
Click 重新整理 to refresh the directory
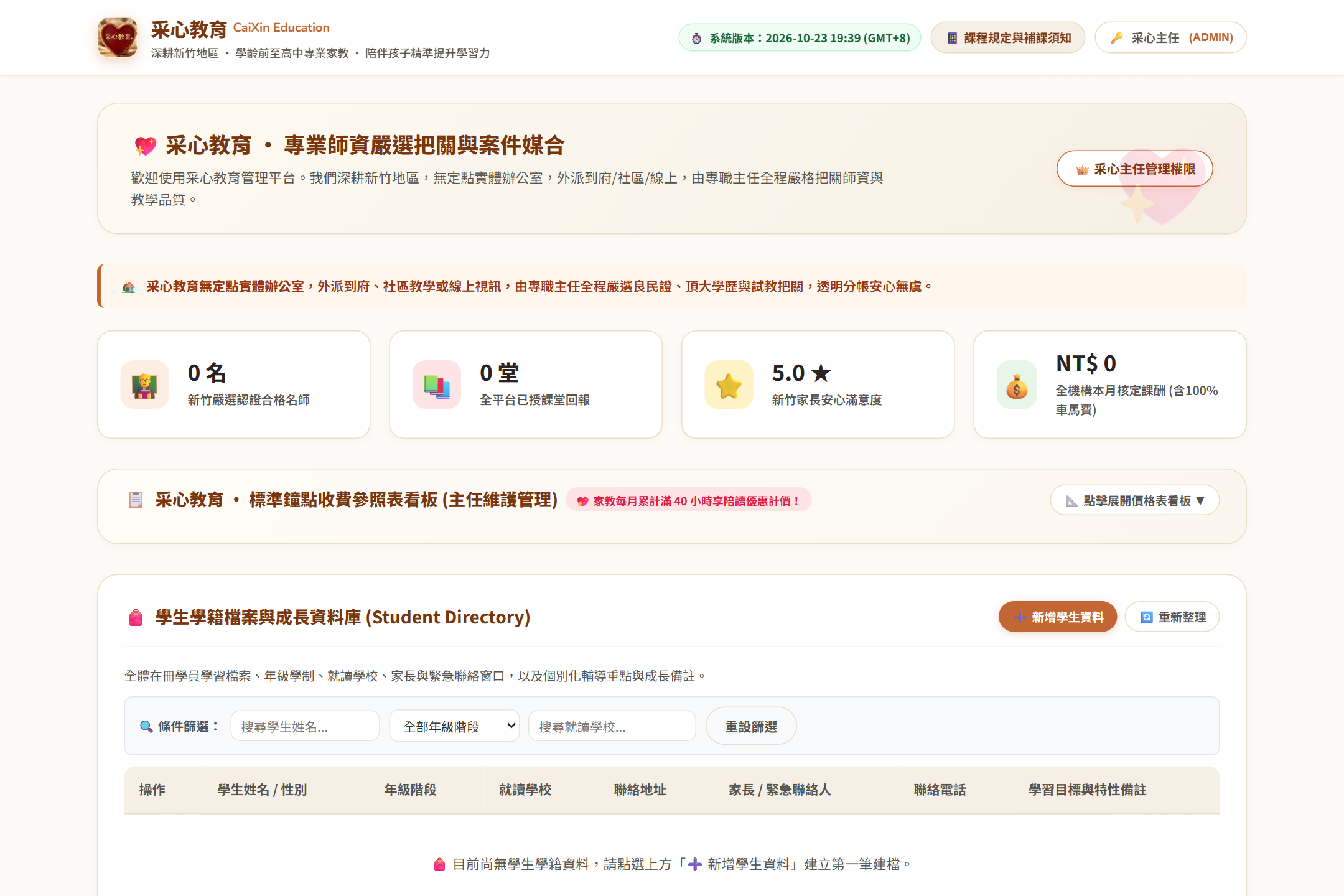1172,617
